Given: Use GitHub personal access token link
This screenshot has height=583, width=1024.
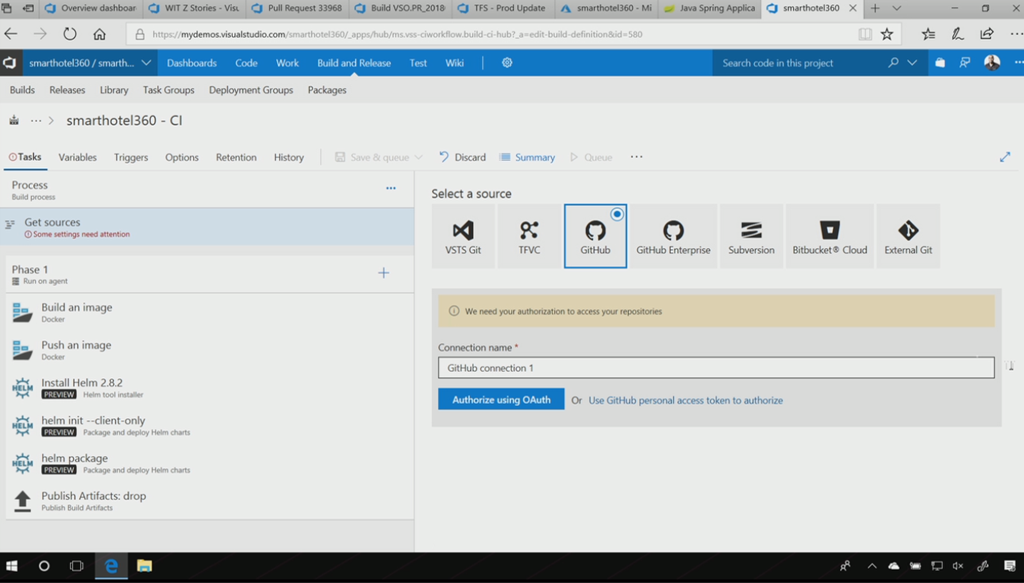Looking at the screenshot, I should [x=685, y=400].
